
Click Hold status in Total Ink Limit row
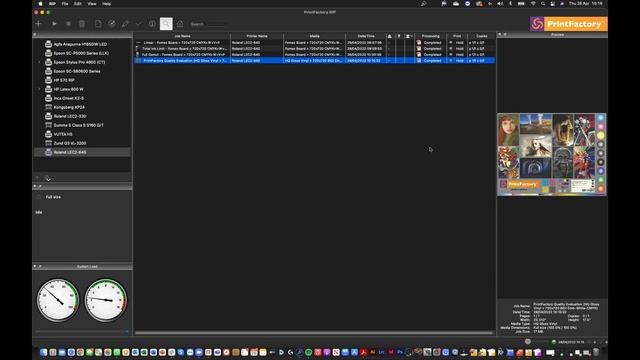[x=460, y=49]
